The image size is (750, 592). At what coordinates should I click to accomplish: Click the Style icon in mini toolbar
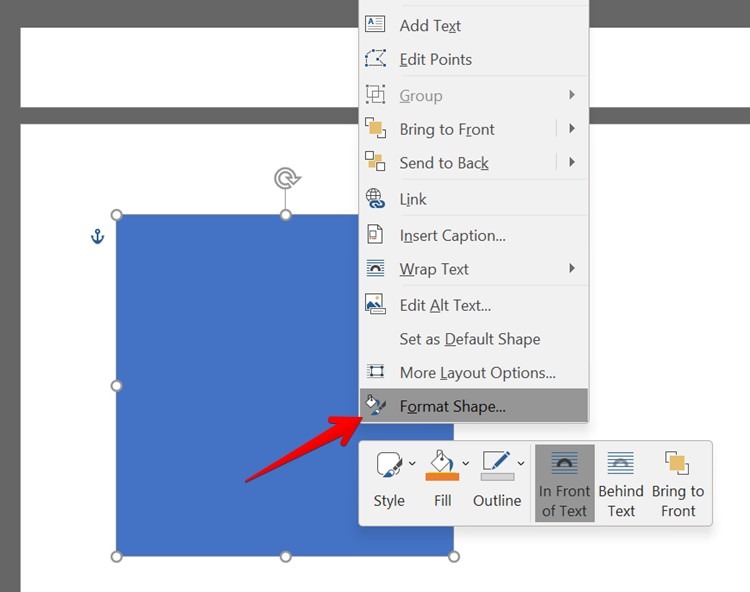tap(389, 464)
